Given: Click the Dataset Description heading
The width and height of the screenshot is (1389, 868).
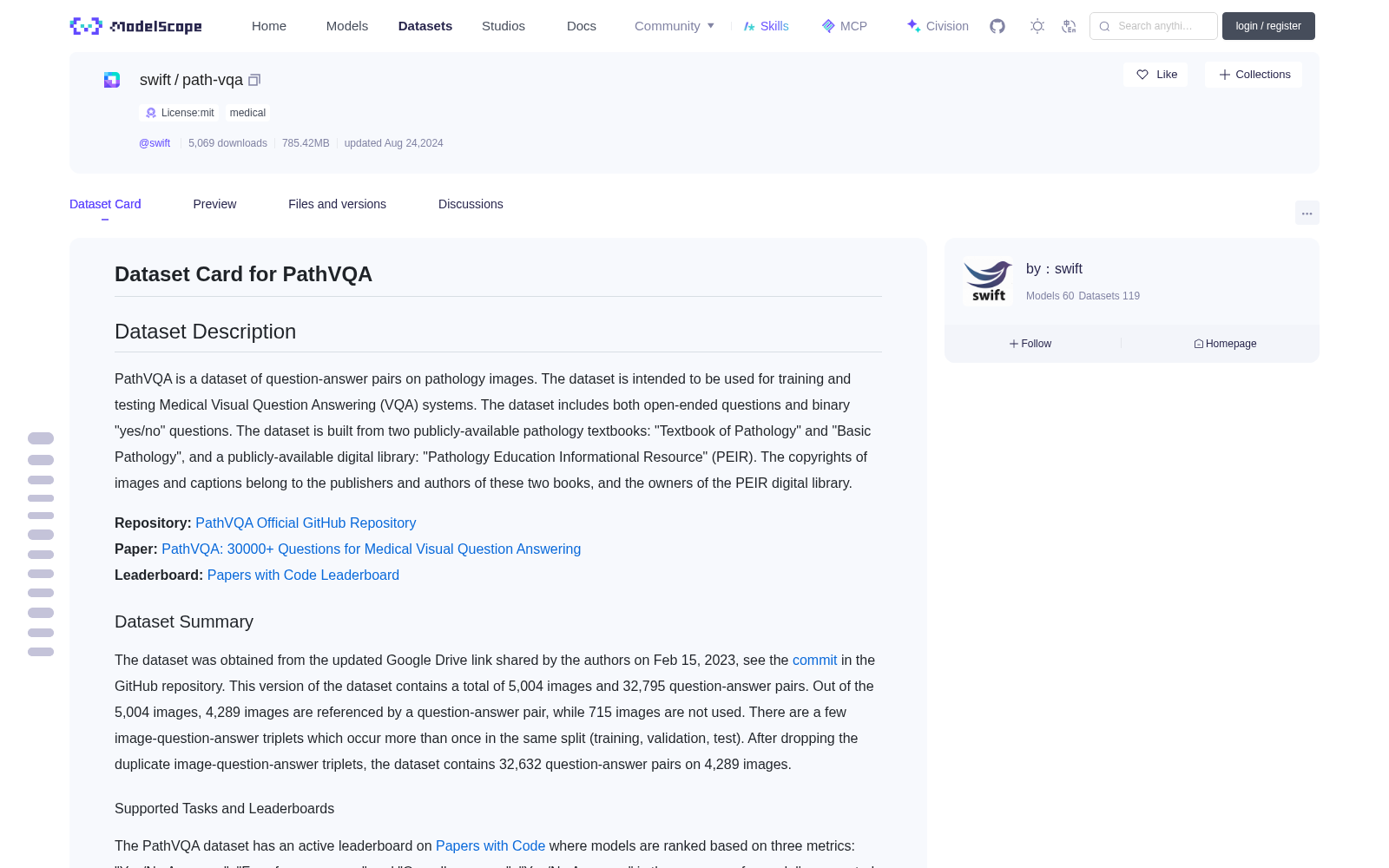Looking at the screenshot, I should 205,332.
